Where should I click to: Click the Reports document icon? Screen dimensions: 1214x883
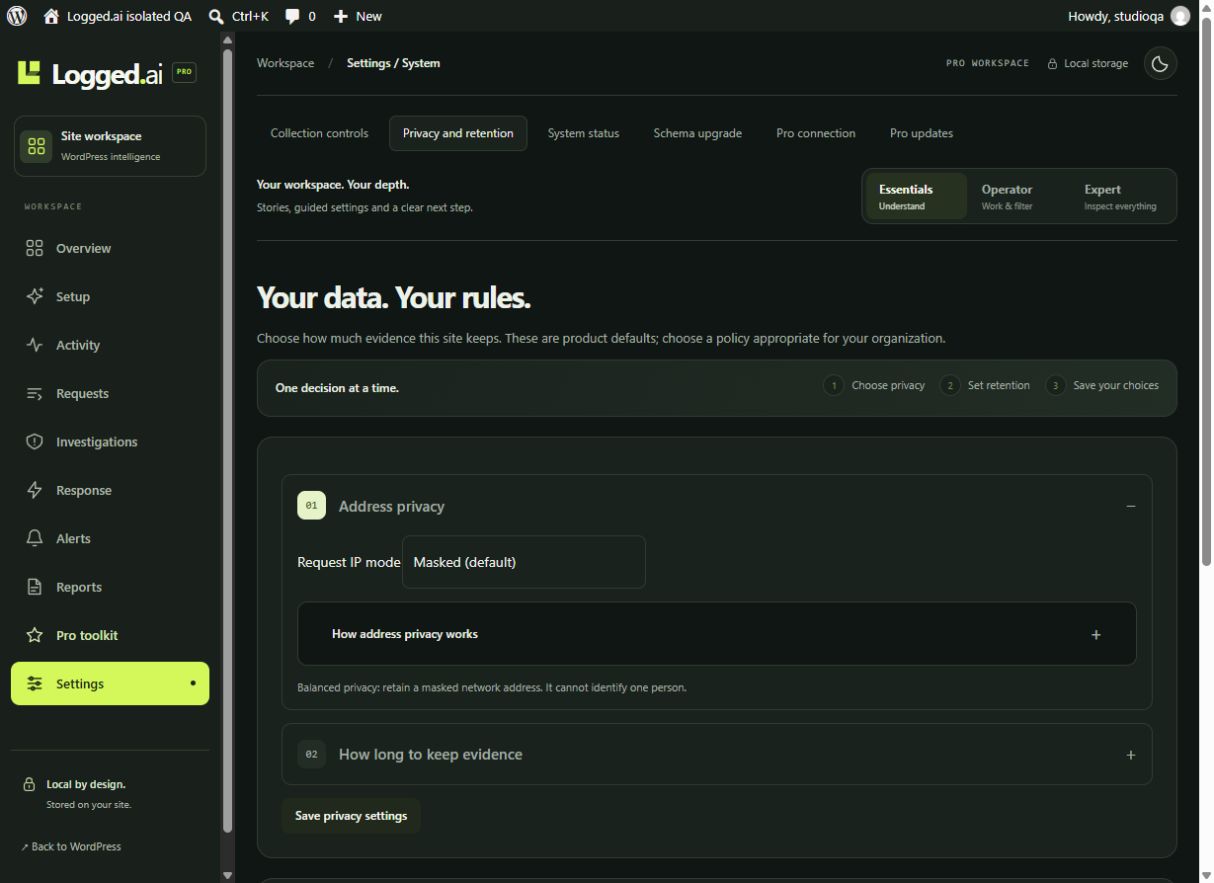coord(35,587)
